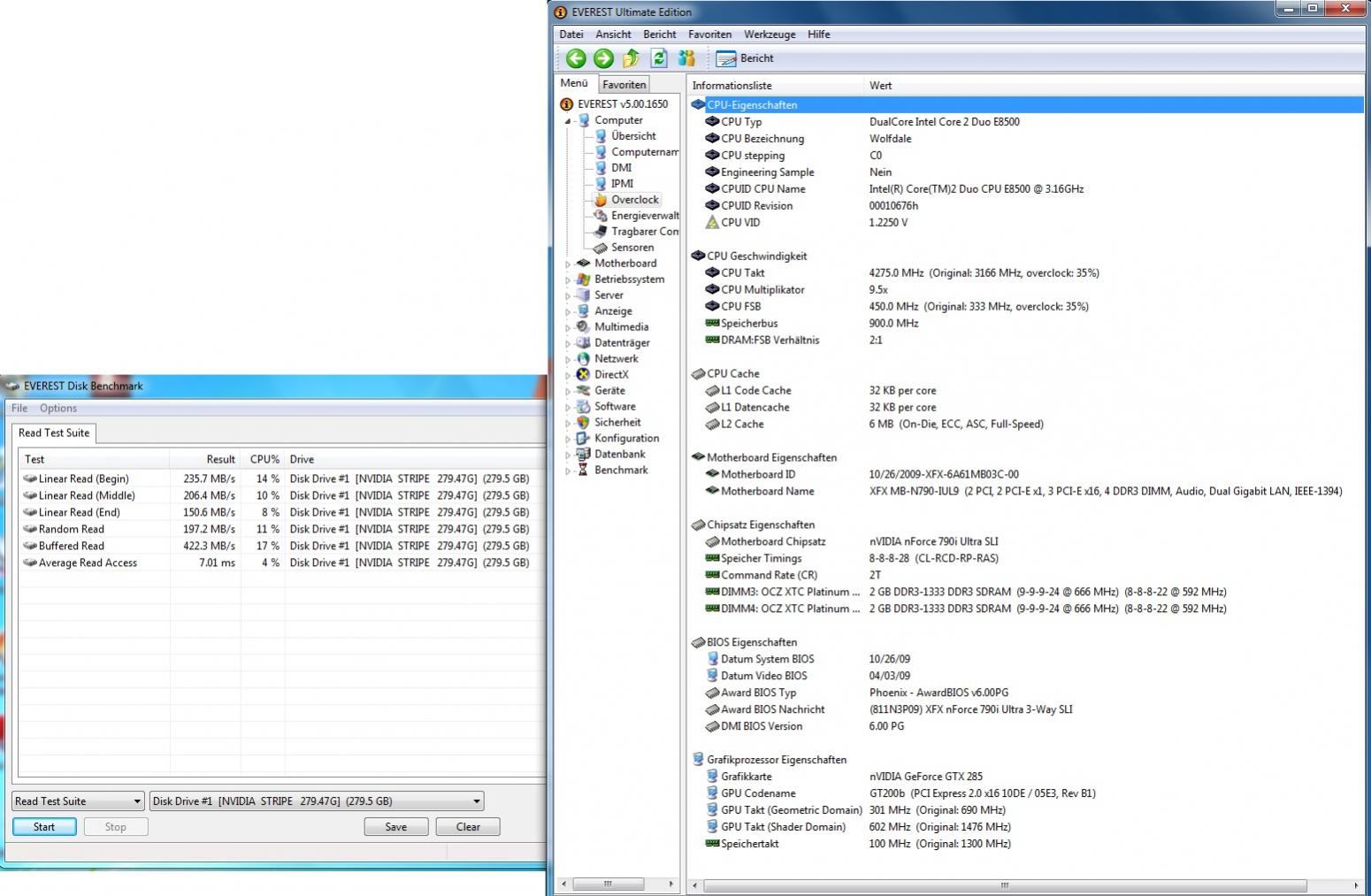This screenshot has width=1371, height=896.
Task: Click the Sicherheit shield icon
Action: tap(583, 423)
